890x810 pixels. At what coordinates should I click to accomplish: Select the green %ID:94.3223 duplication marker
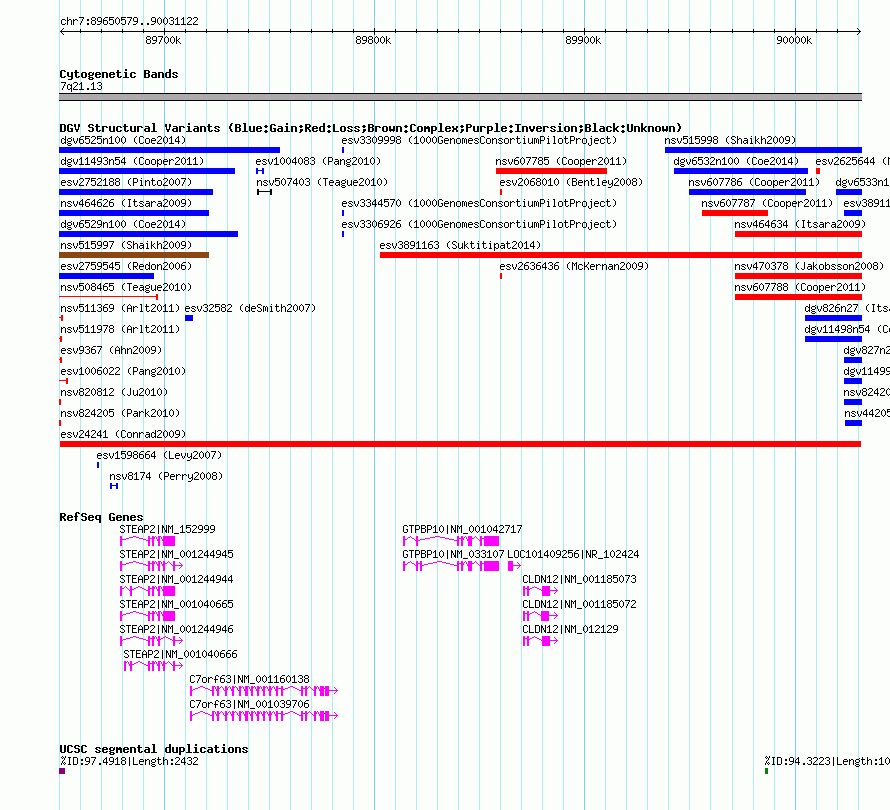(x=766, y=771)
